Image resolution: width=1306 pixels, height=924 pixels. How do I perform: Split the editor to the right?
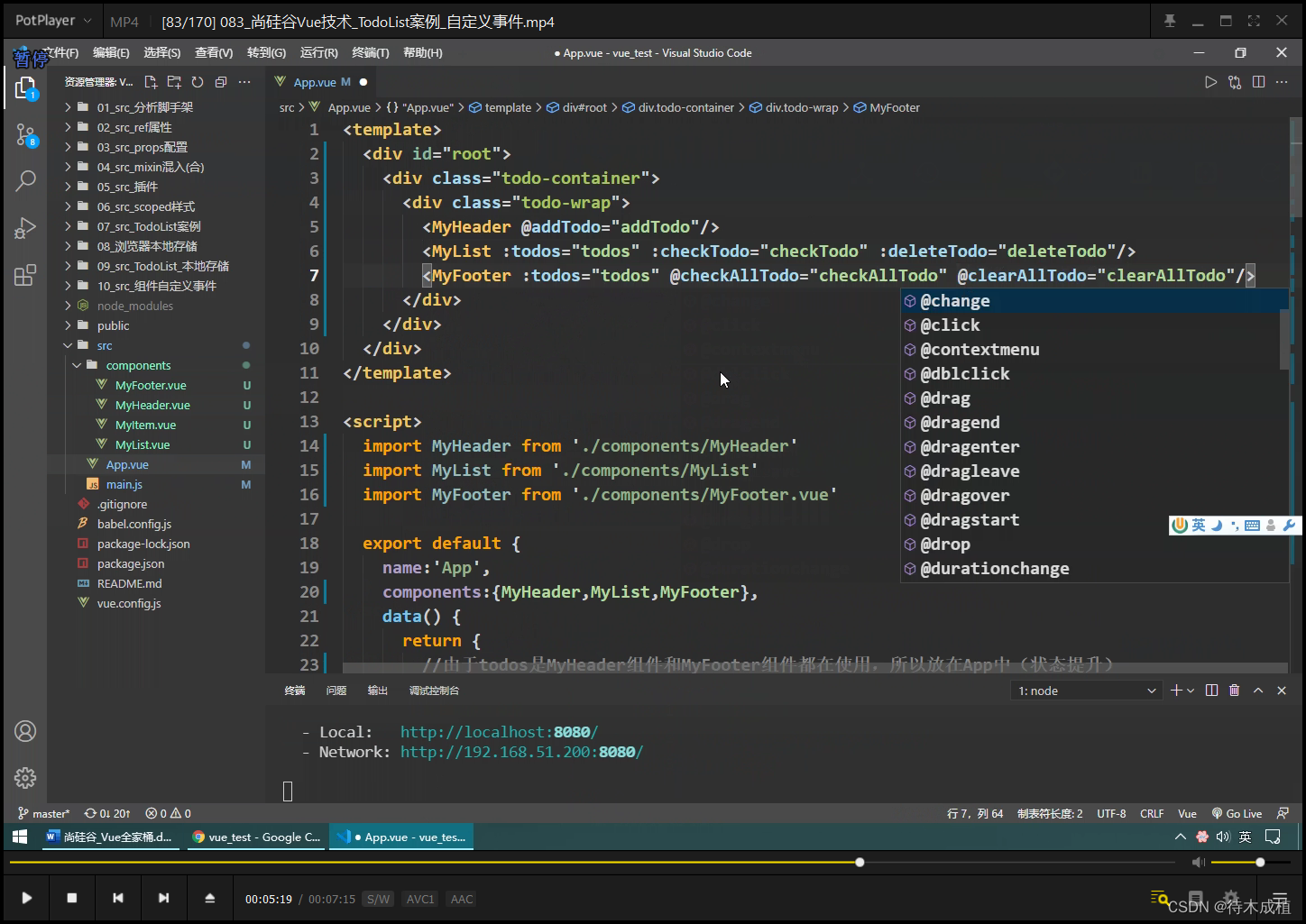1258,82
